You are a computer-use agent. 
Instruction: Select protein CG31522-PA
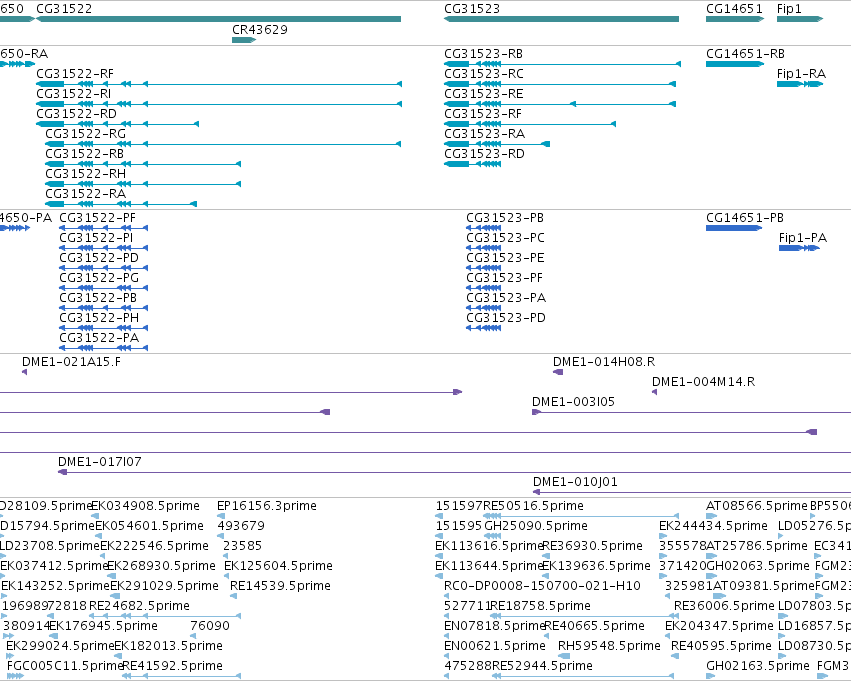pyautogui.click(x=103, y=348)
